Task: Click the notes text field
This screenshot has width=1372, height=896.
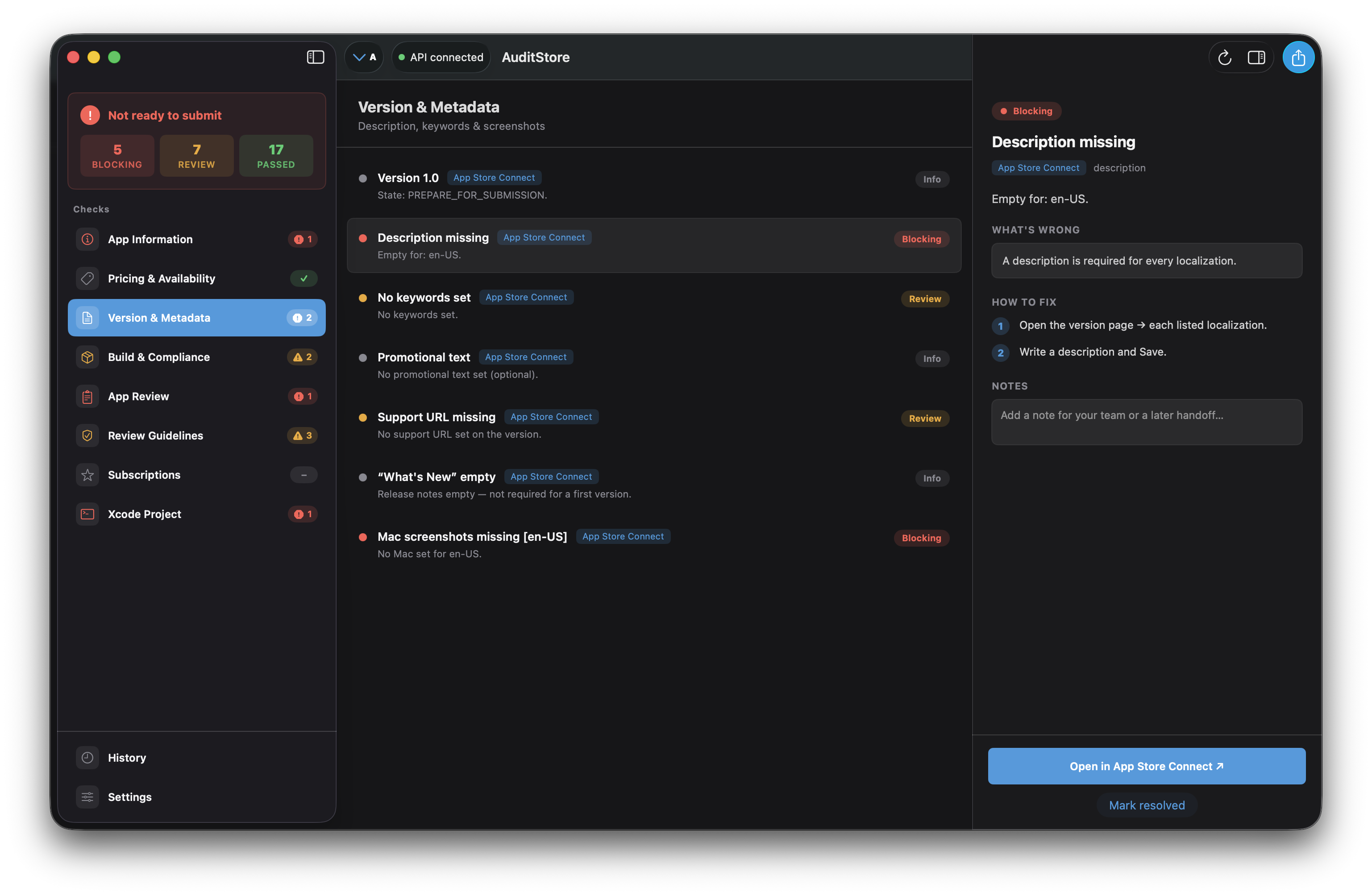Action: point(1147,422)
